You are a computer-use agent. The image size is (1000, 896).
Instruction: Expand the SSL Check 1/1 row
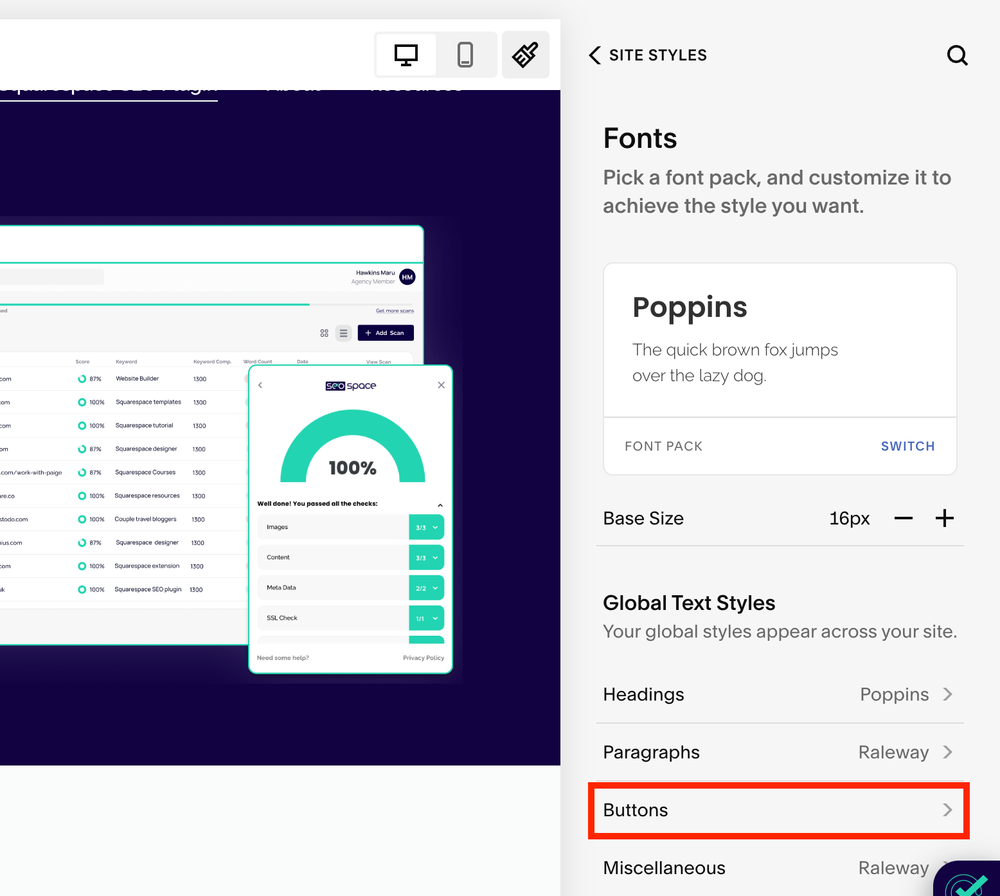[x=351, y=618]
